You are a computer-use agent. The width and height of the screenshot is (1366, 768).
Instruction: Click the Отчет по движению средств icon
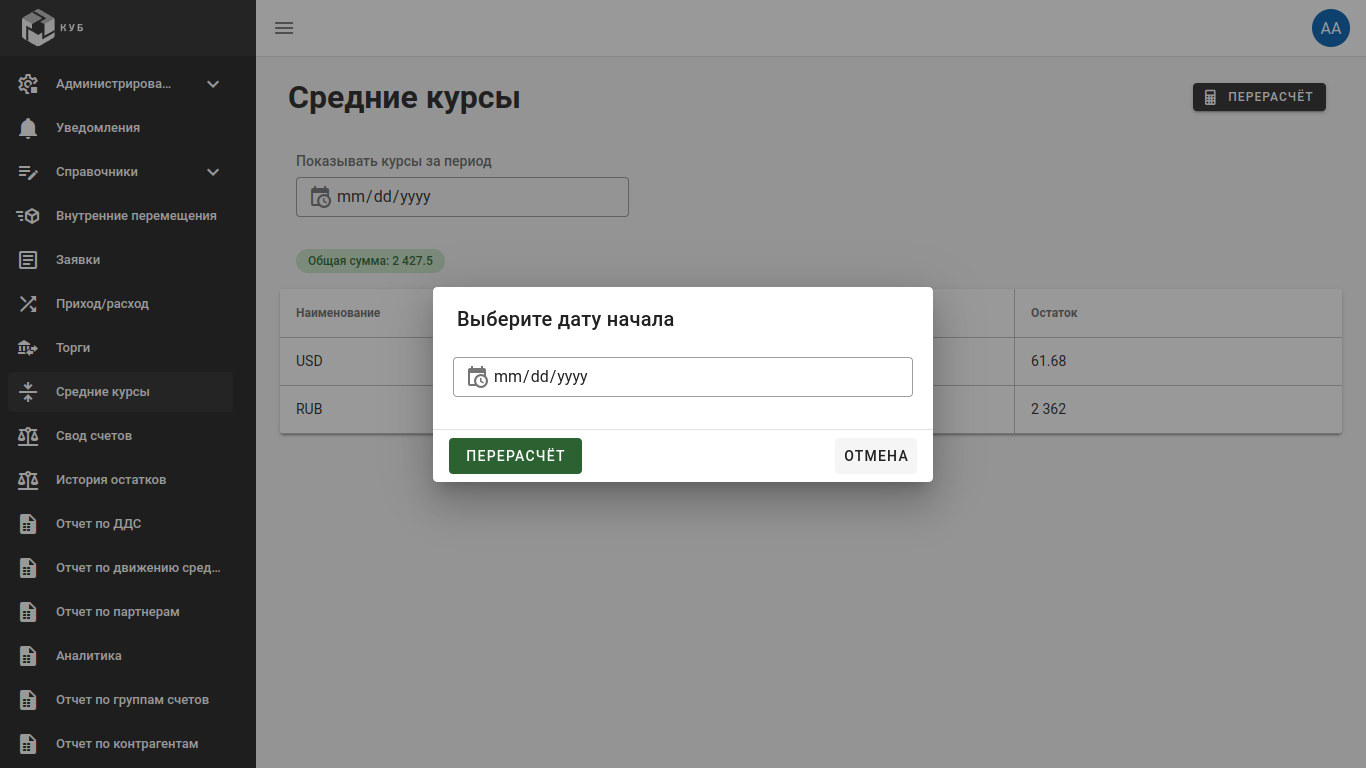click(x=28, y=568)
